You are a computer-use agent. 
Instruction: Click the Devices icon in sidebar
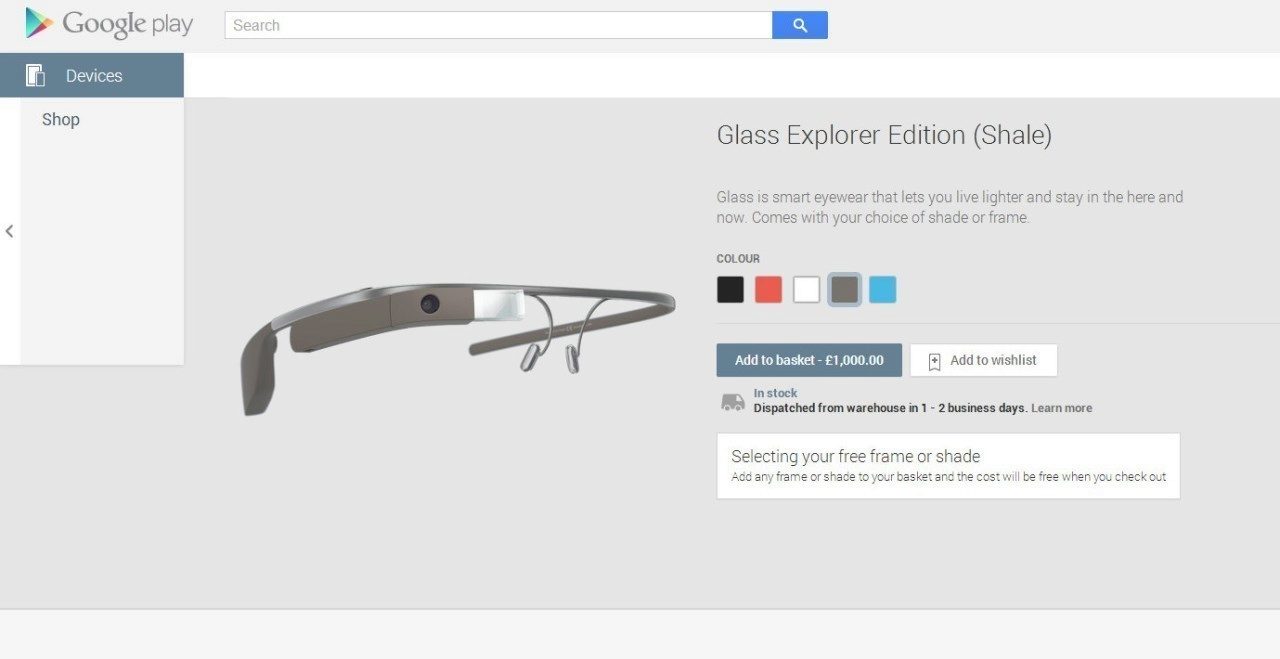point(36,75)
